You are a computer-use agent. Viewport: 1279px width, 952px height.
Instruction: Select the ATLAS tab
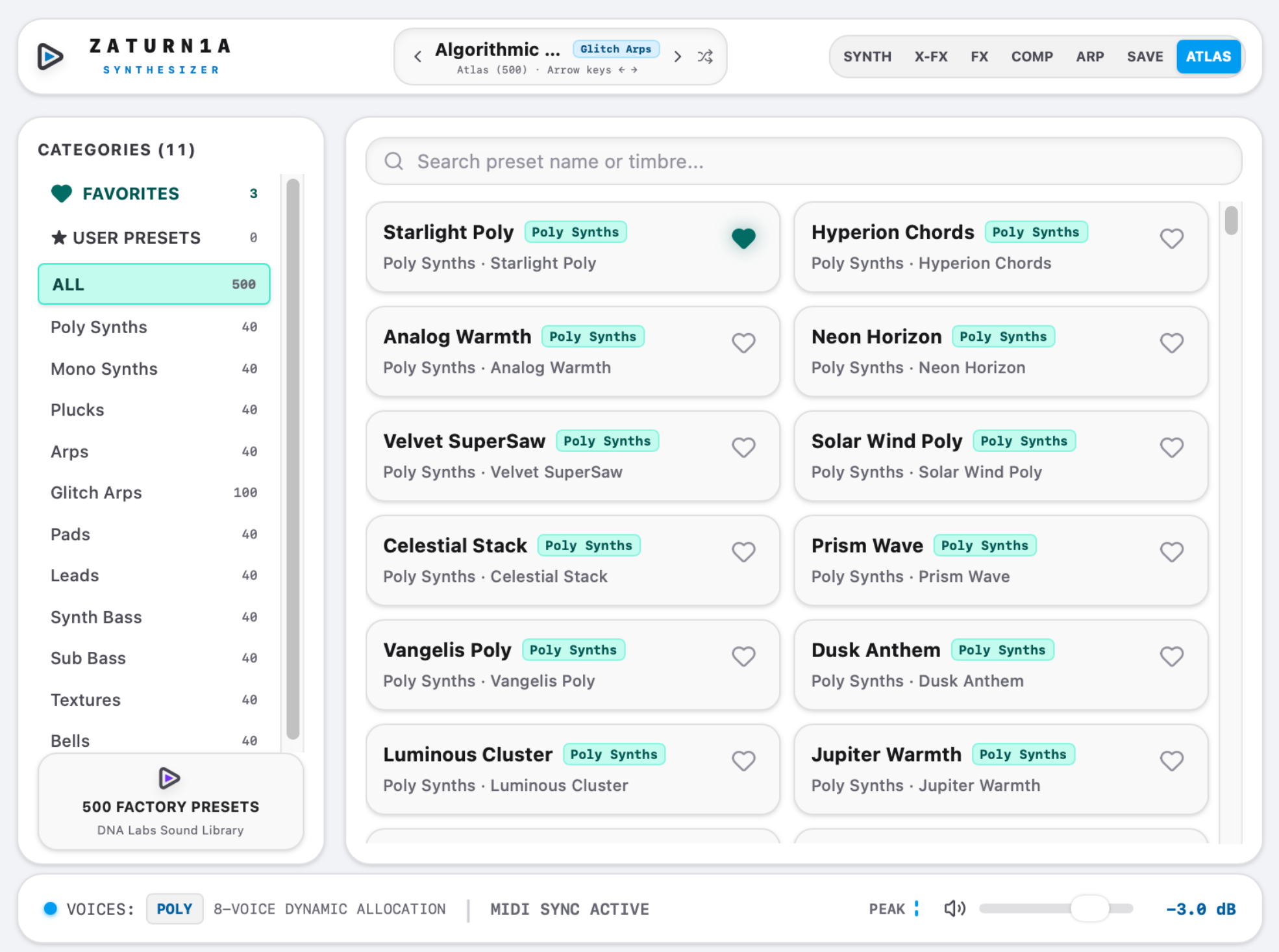1208,56
